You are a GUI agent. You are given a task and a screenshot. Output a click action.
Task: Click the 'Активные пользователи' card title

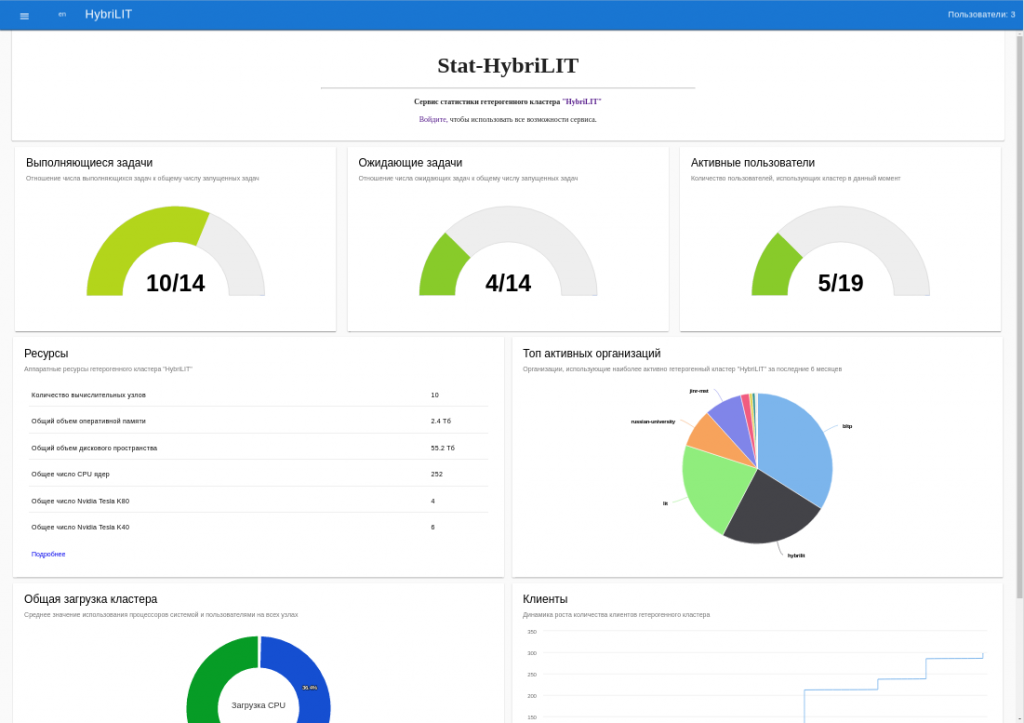[x=752, y=163]
